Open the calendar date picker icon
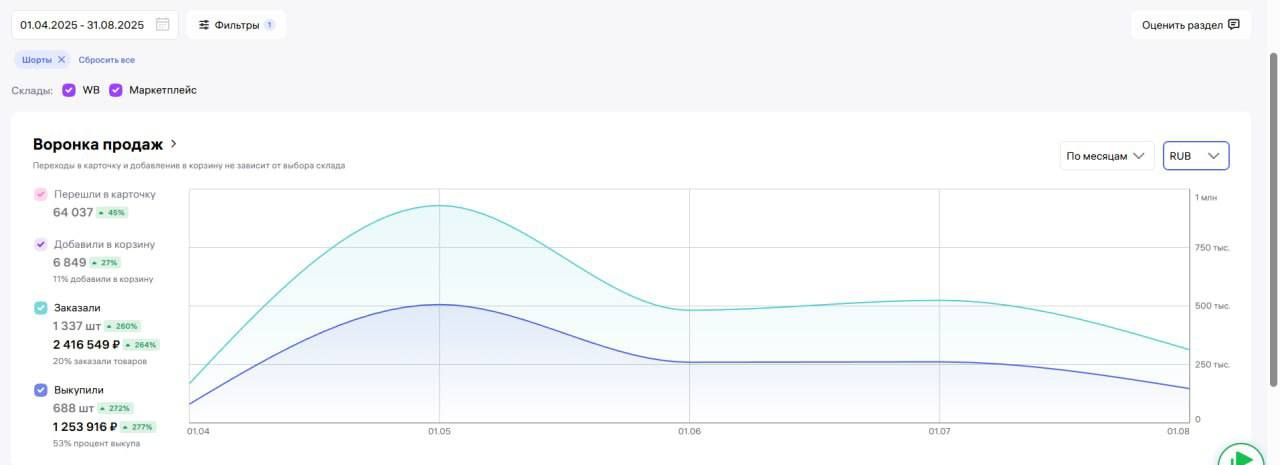This screenshot has height=465, width=1280. tap(163, 25)
